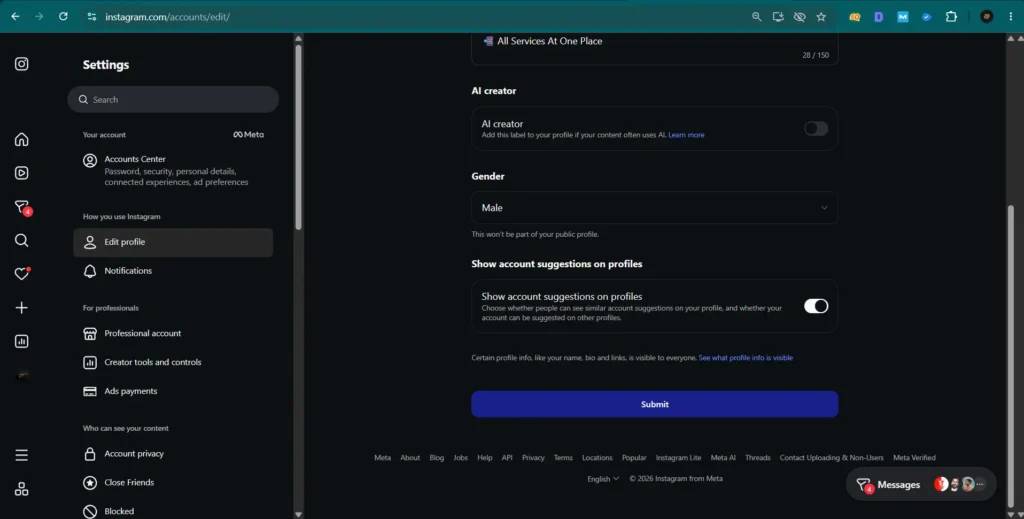Viewport: 1024px width, 519px height.
Task: Click orange extension icon in toolbar
Action: point(855,17)
